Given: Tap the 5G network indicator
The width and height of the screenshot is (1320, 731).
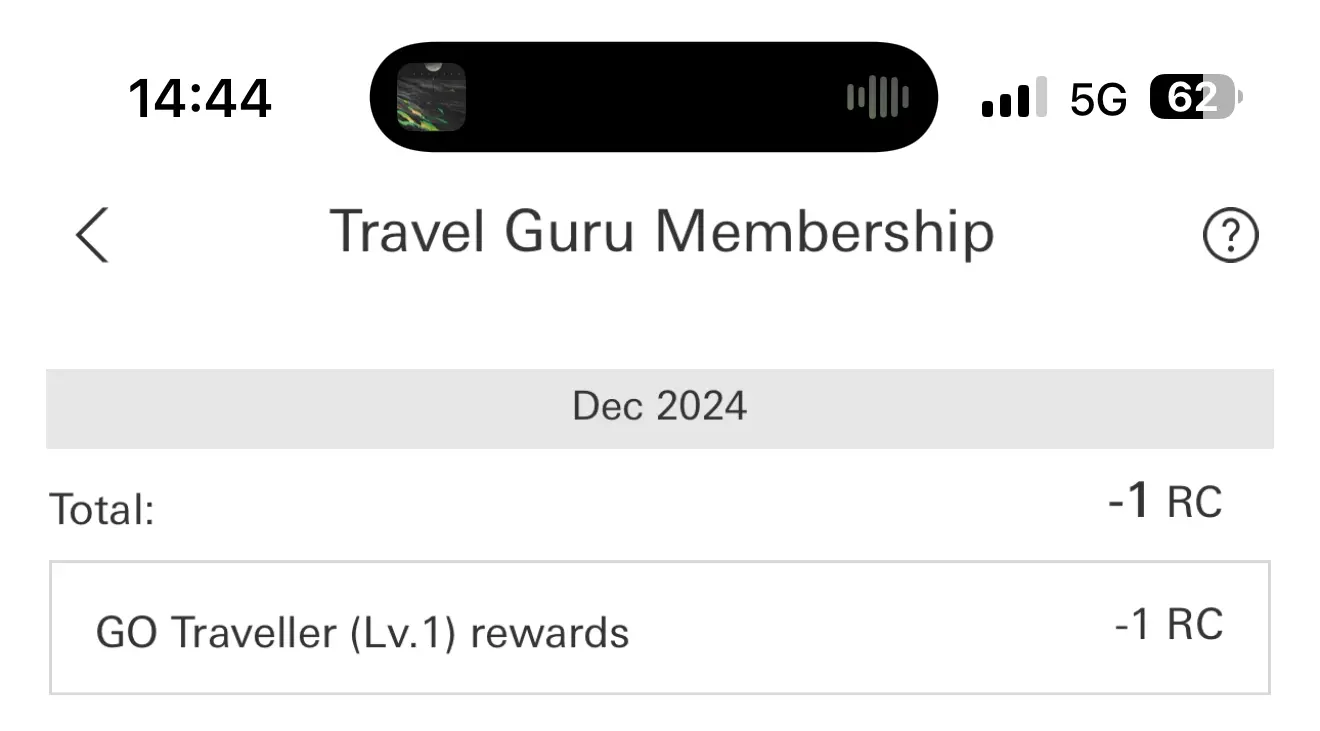Looking at the screenshot, I should coord(1098,99).
